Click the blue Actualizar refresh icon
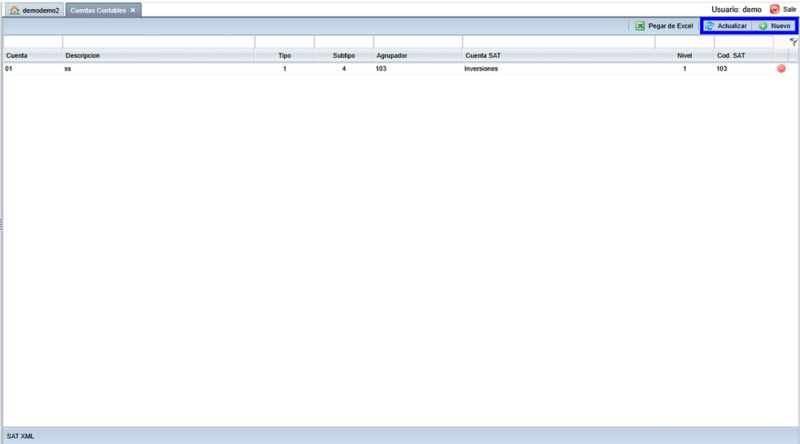 click(709, 26)
